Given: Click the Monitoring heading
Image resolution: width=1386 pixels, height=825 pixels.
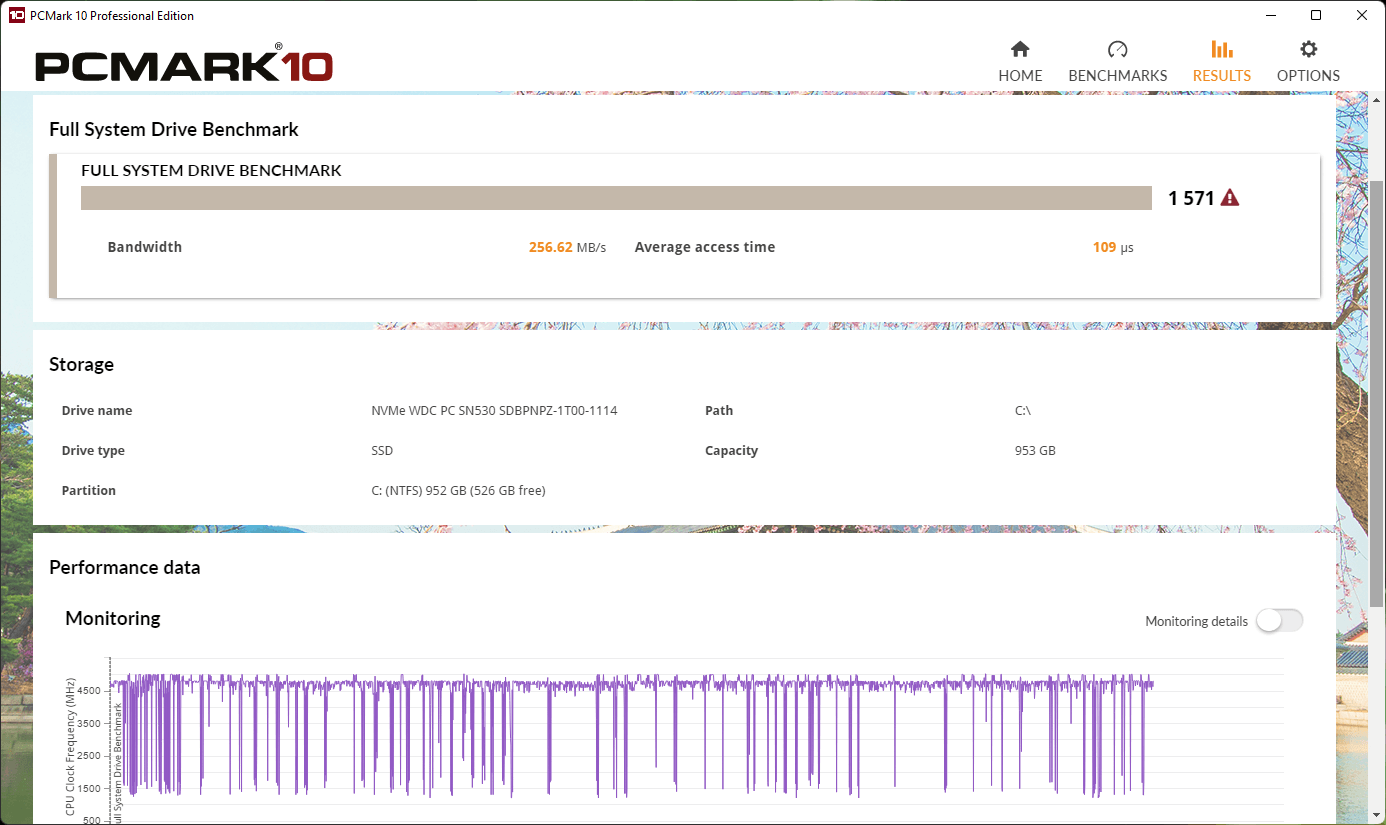Looking at the screenshot, I should click(113, 619).
